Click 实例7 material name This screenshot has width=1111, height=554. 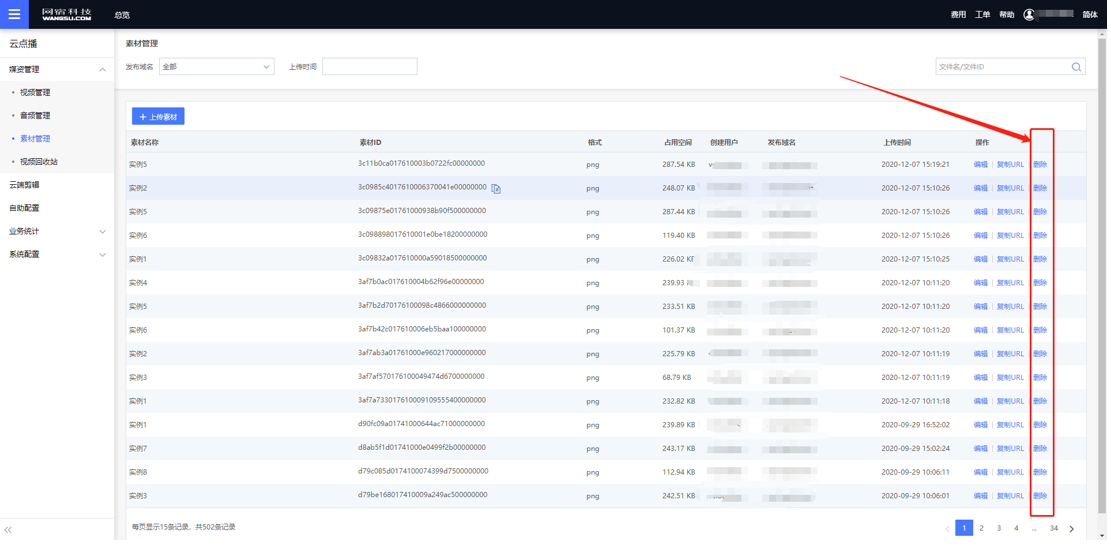137,448
